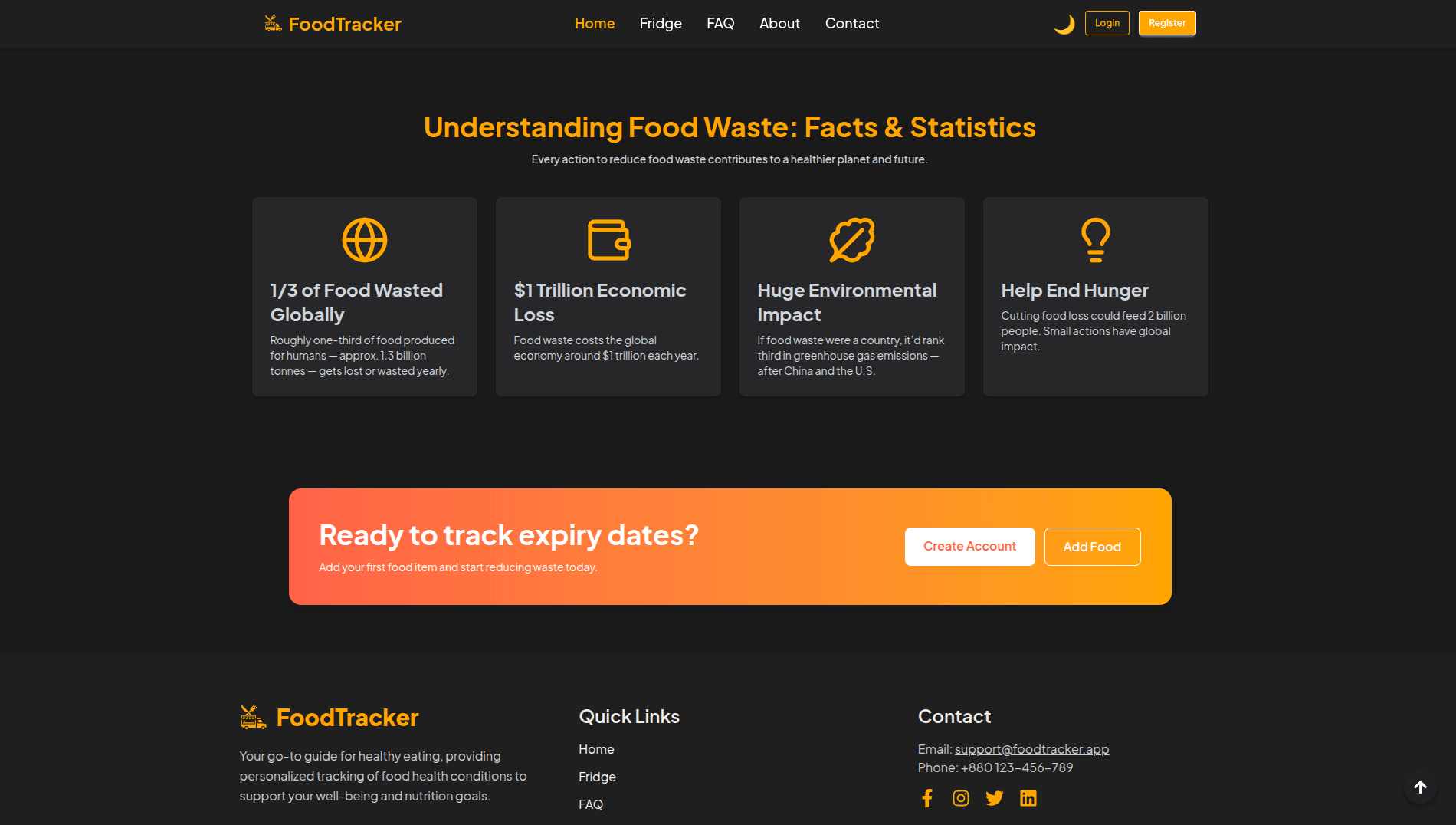Click Create Account in the orange banner
This screenshot has width=1456, height=825.
[969, 546]
